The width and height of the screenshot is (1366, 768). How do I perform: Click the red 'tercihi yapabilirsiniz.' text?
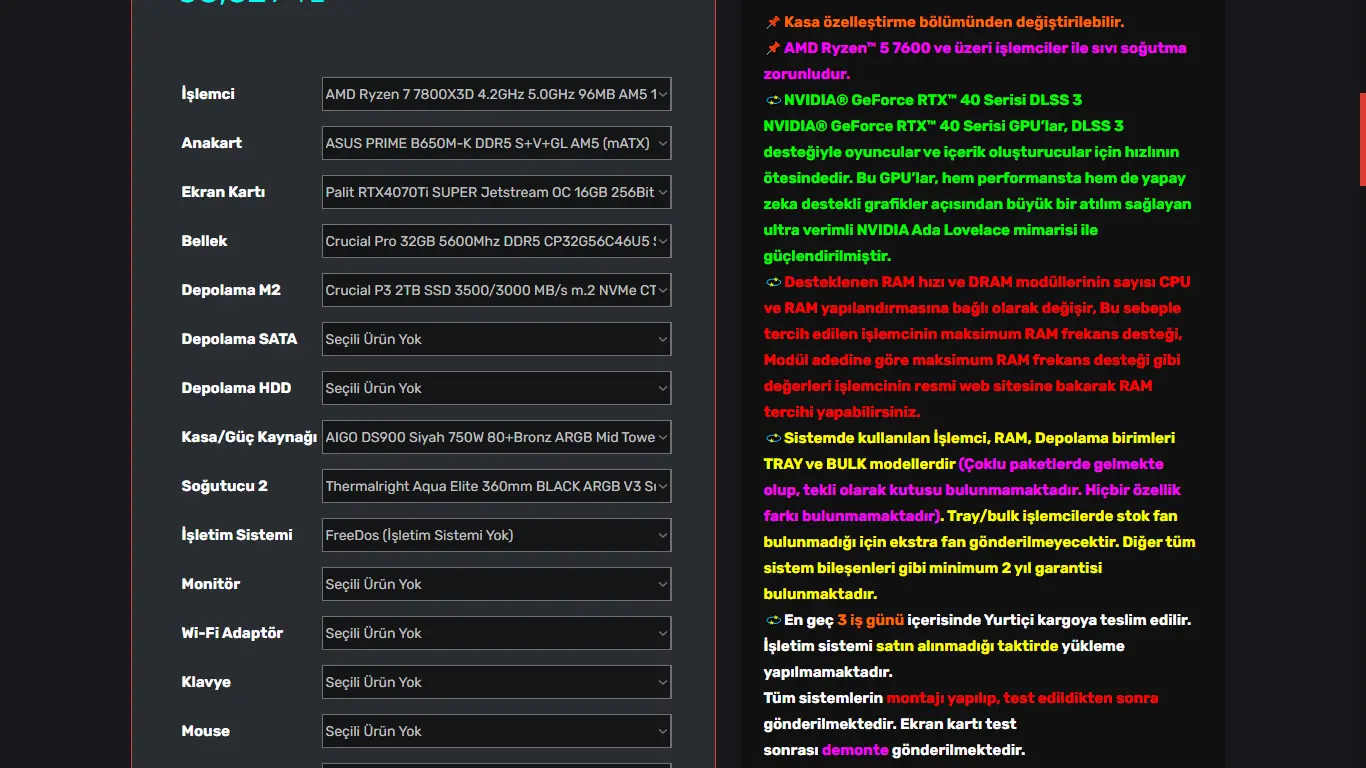pyautogui.click(x=842, y=412)
